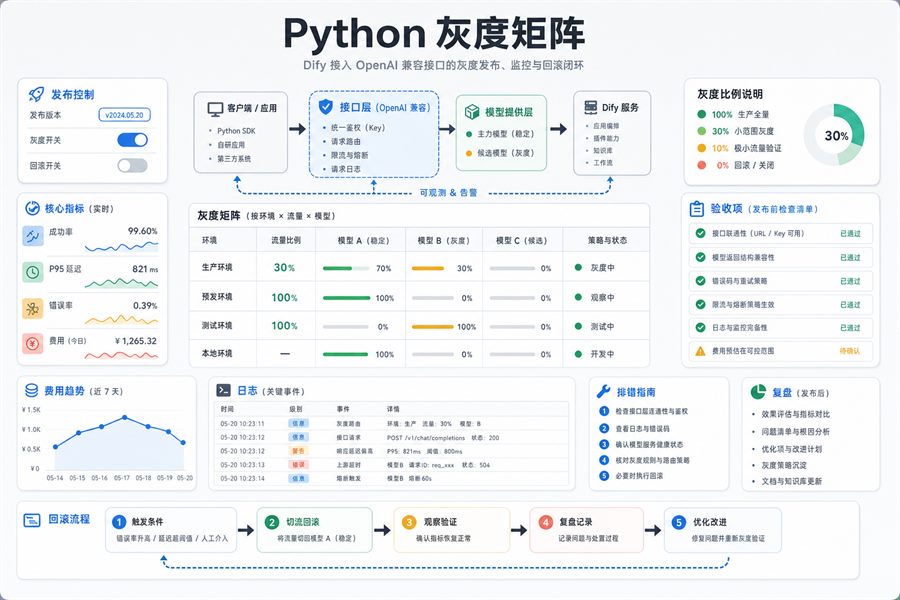Click the peak 05-17 point on 费用趋势 chart

[125, 417]
